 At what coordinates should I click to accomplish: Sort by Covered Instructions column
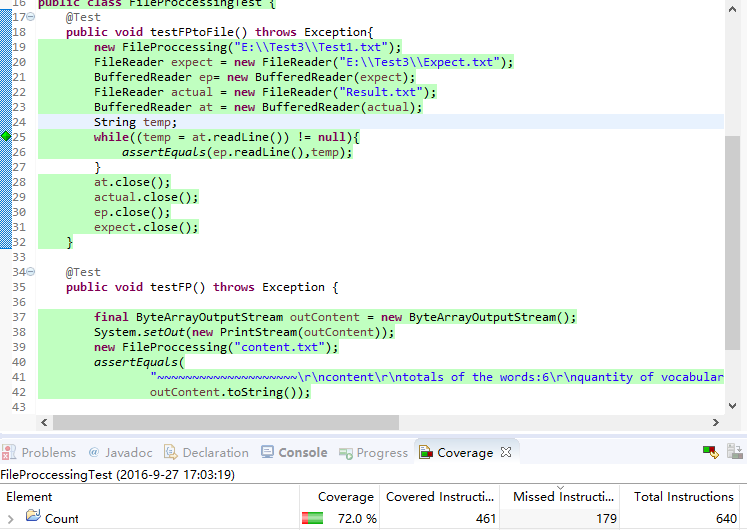coord(439,497)
